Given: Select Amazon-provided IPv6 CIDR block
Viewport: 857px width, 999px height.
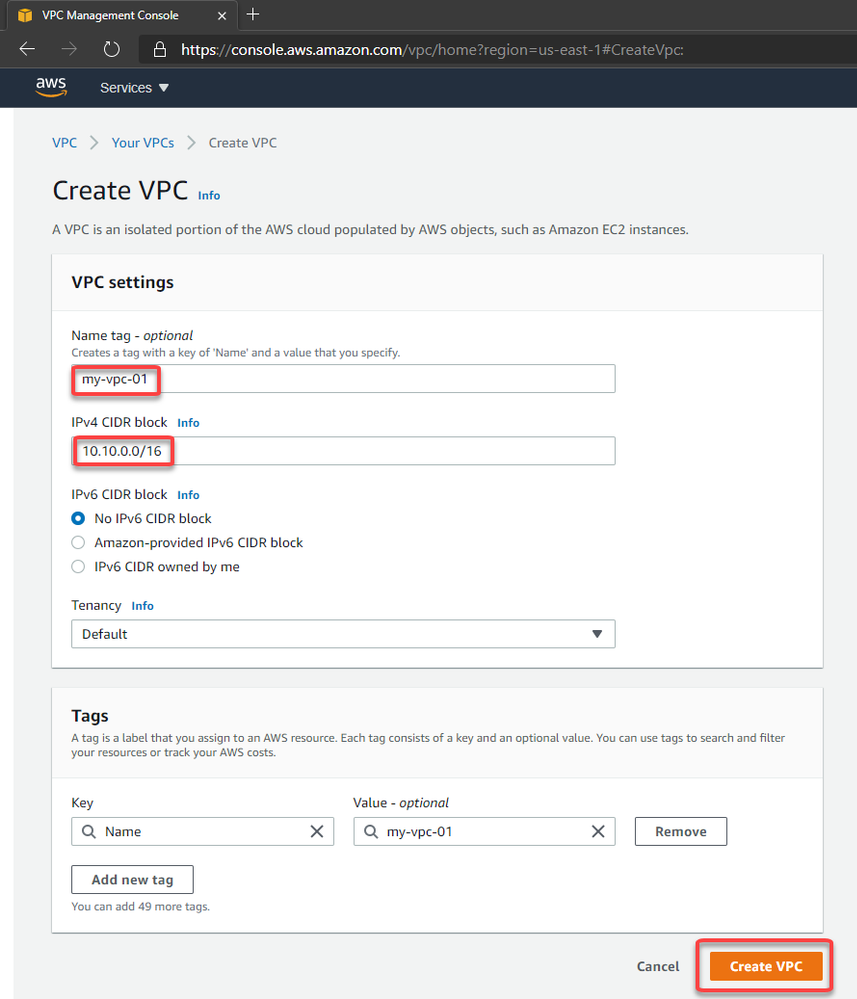Looking at the screenshot, I should tap(78, 543).
